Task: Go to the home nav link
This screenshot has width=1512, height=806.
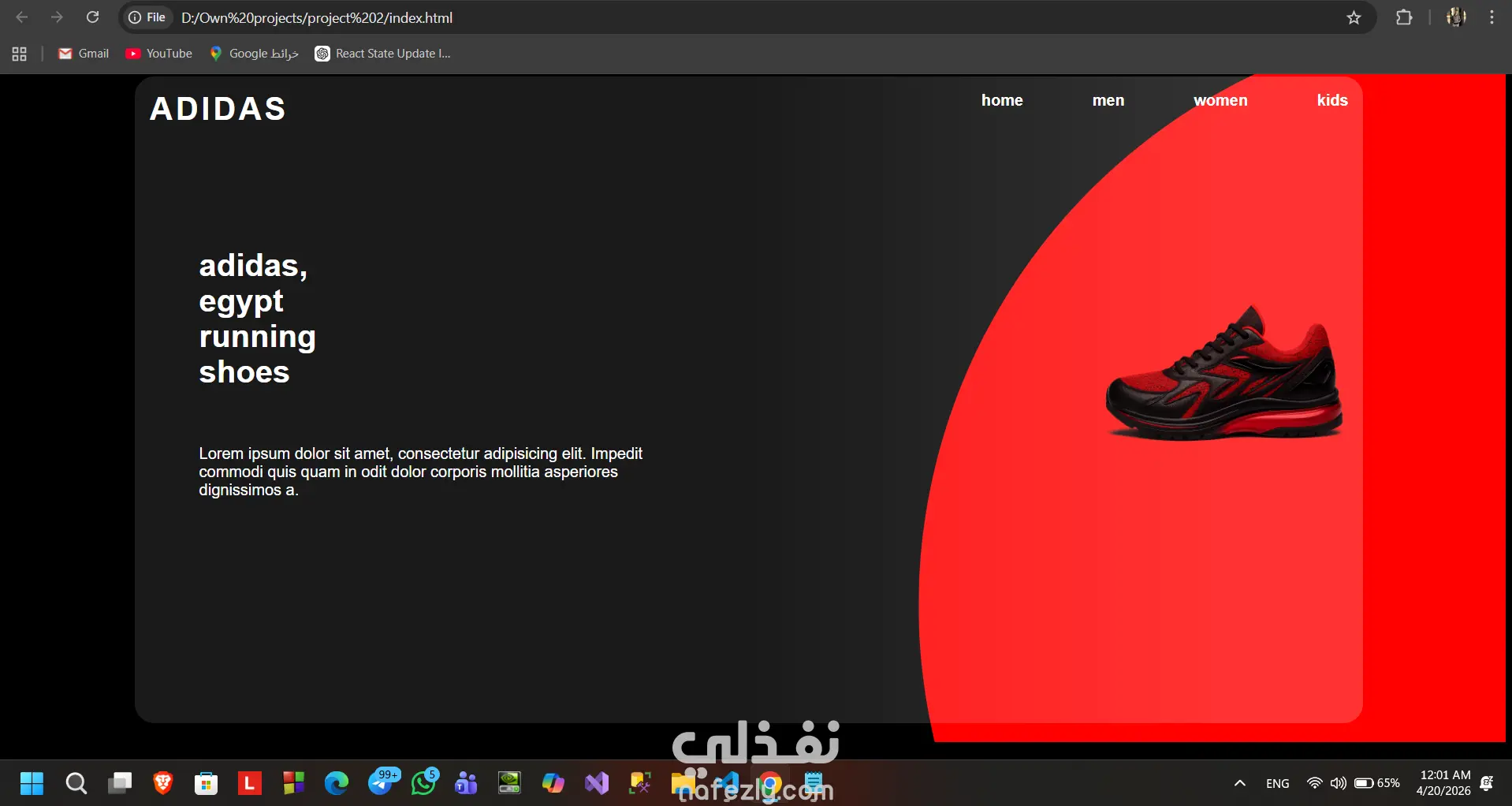Action: [1002, 100]
